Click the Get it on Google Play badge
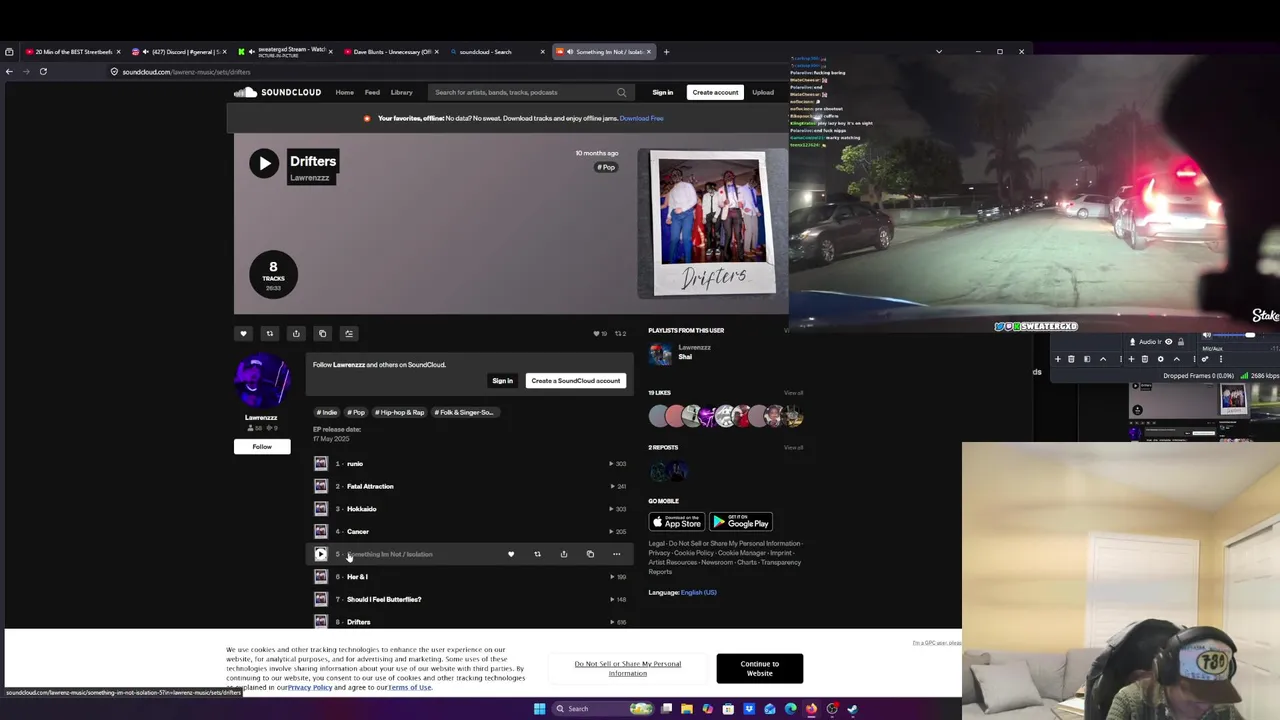The image size is (1280, 720). [740, 522]
